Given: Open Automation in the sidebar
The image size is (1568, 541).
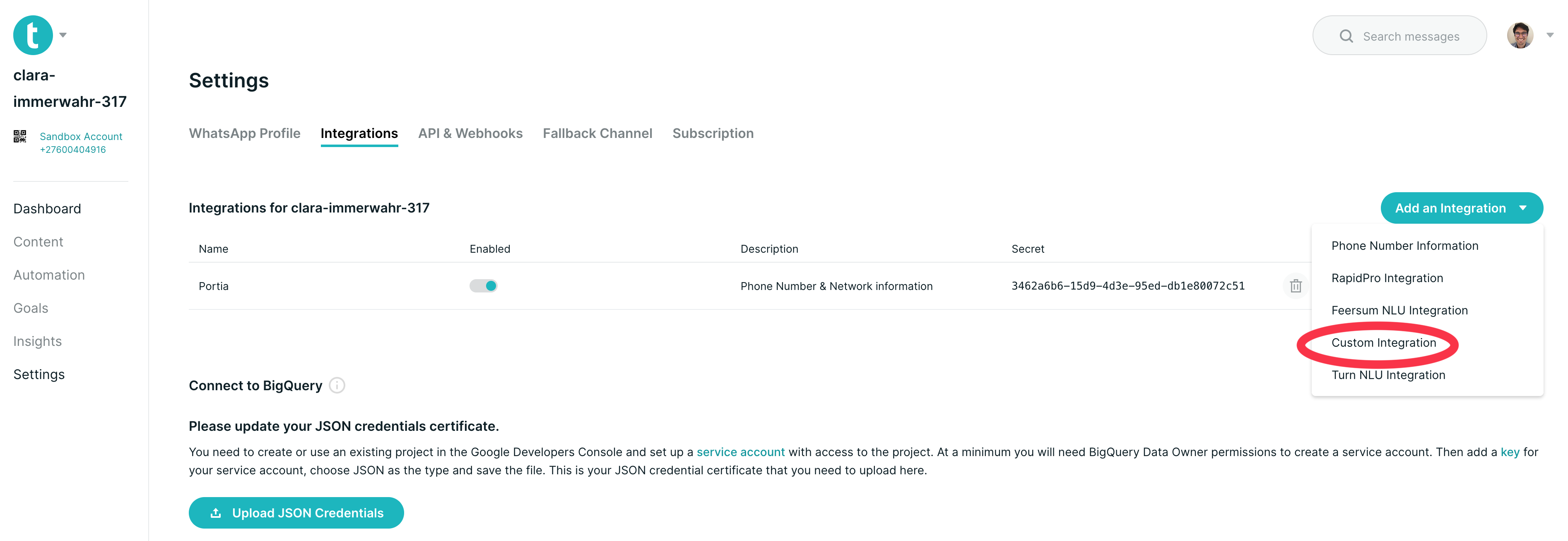Looking at the screenshot, I should click(x=49, y=275).
